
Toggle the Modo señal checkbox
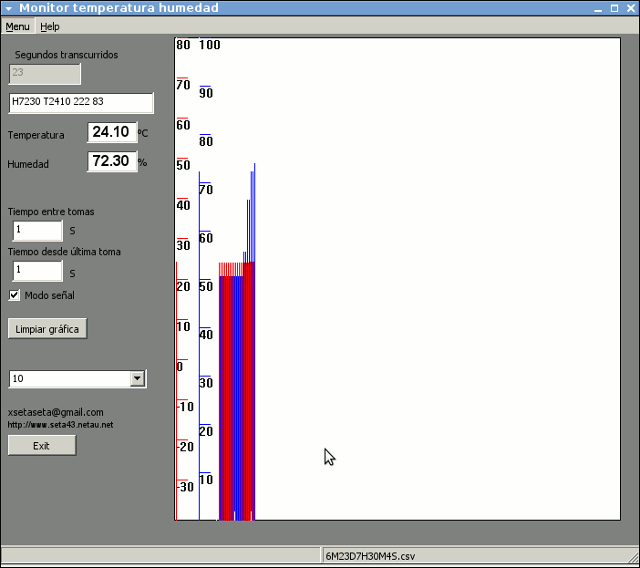click(x=14, y=295)
